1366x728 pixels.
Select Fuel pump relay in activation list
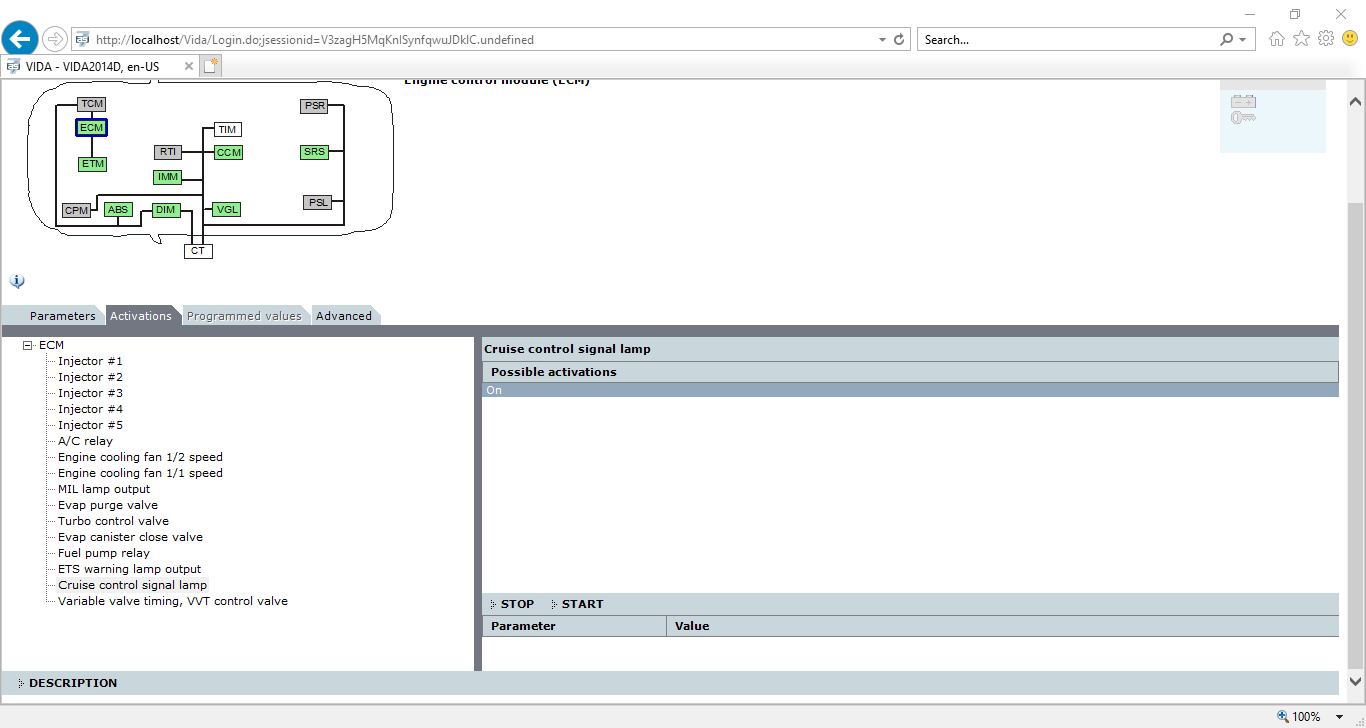(x=104, y=553)
